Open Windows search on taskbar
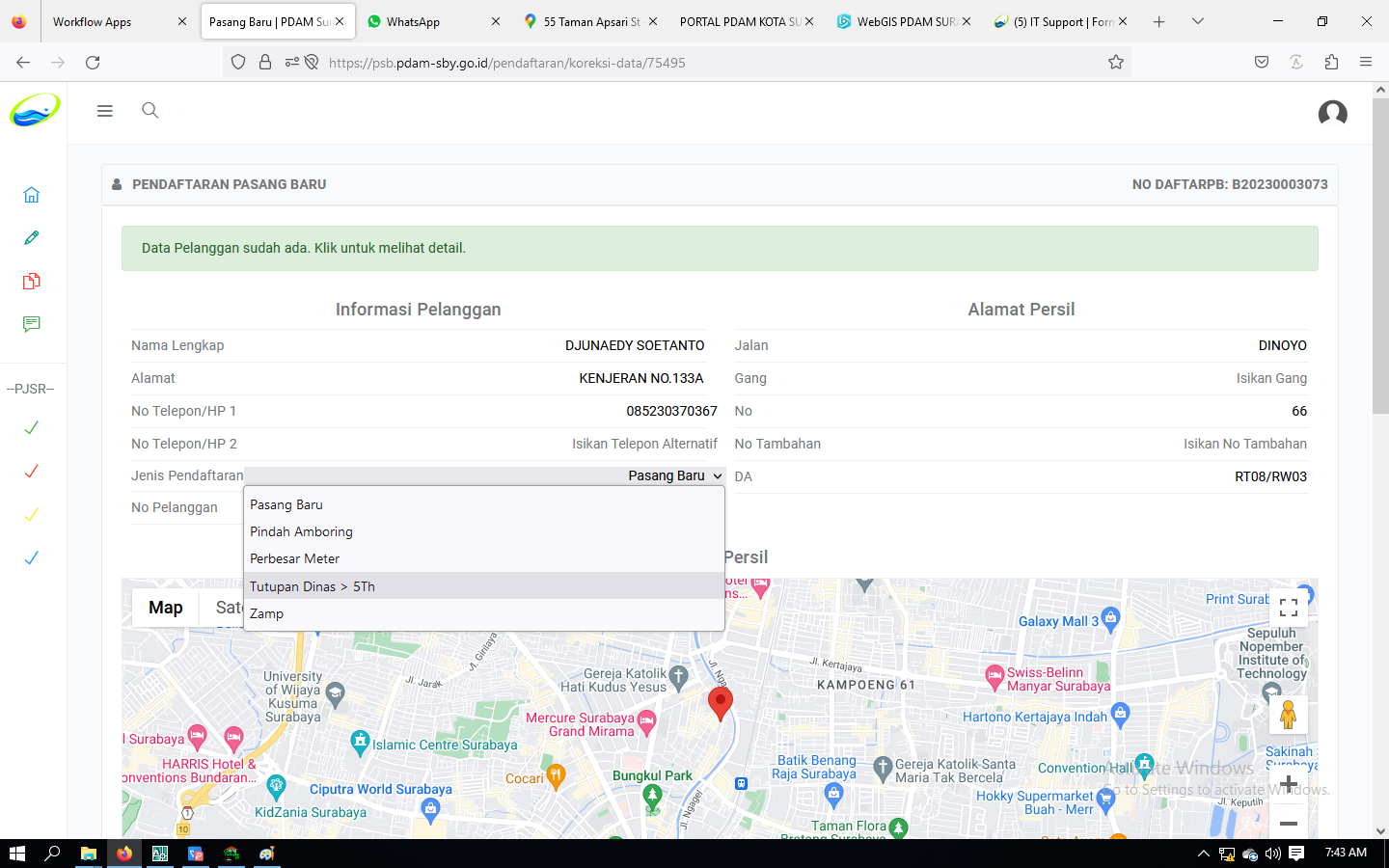 click(x=52, y=854)
